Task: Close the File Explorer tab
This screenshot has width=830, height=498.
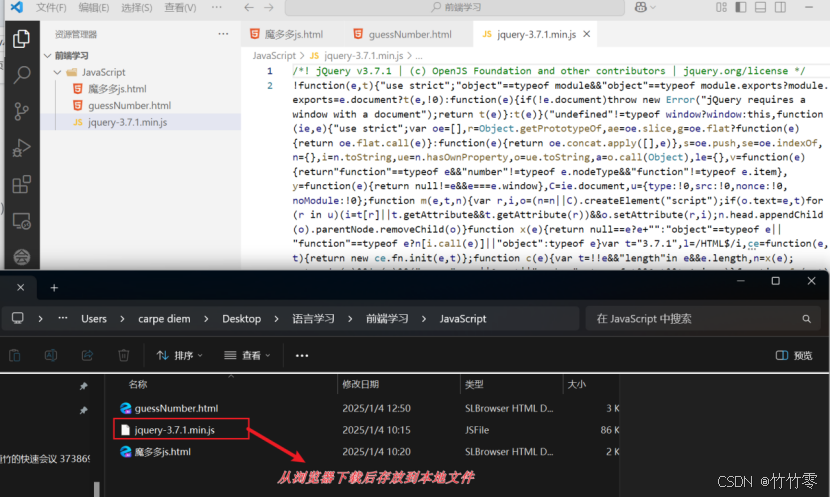Action: point(20,287)
